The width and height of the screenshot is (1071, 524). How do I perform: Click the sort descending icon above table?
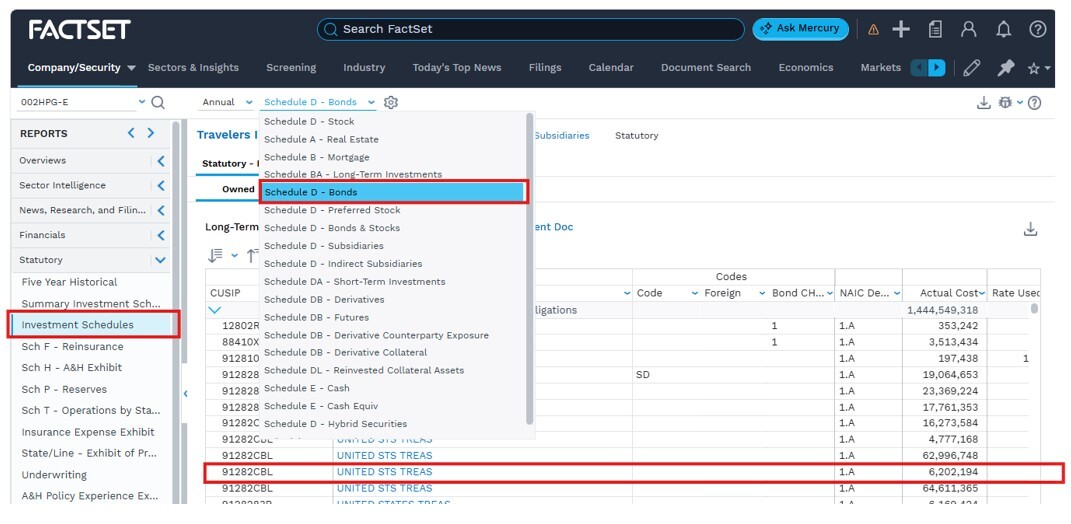tap(216, 256)
